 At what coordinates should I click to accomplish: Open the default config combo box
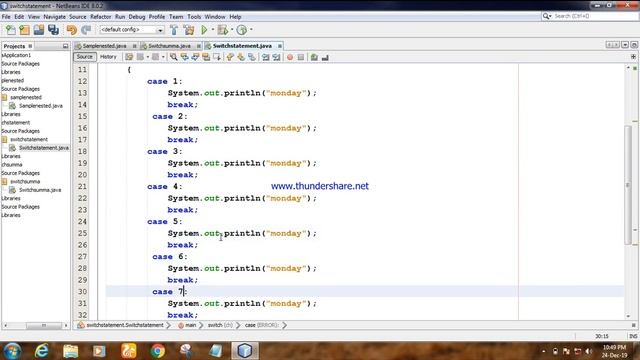tap(131, 30)
